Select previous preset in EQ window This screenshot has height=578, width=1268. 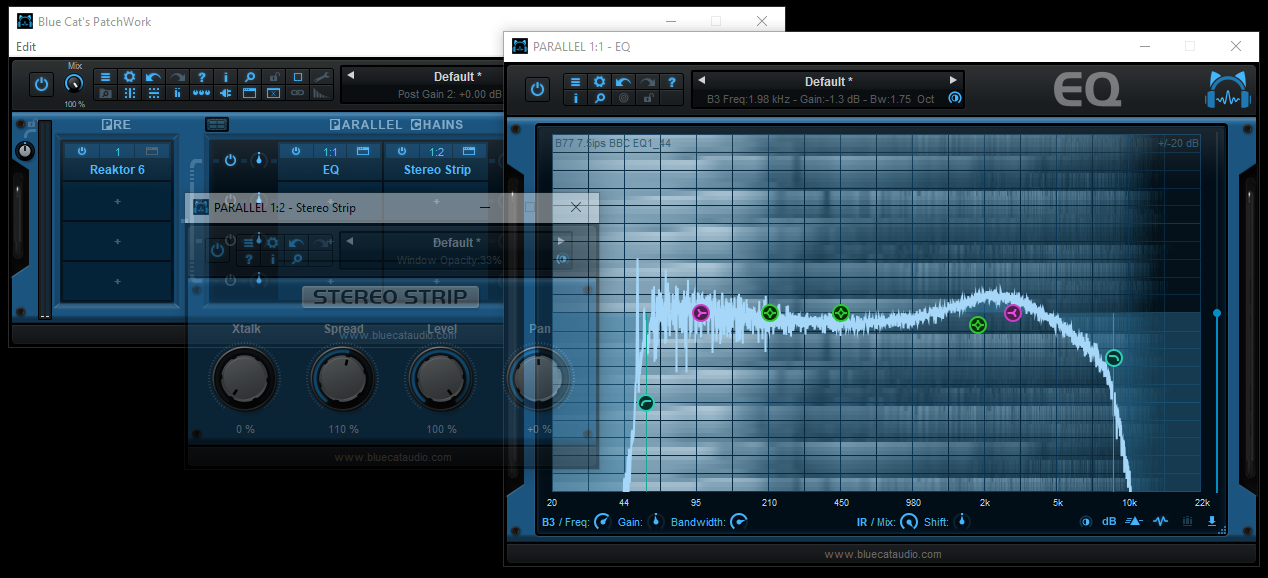point(702,80)
